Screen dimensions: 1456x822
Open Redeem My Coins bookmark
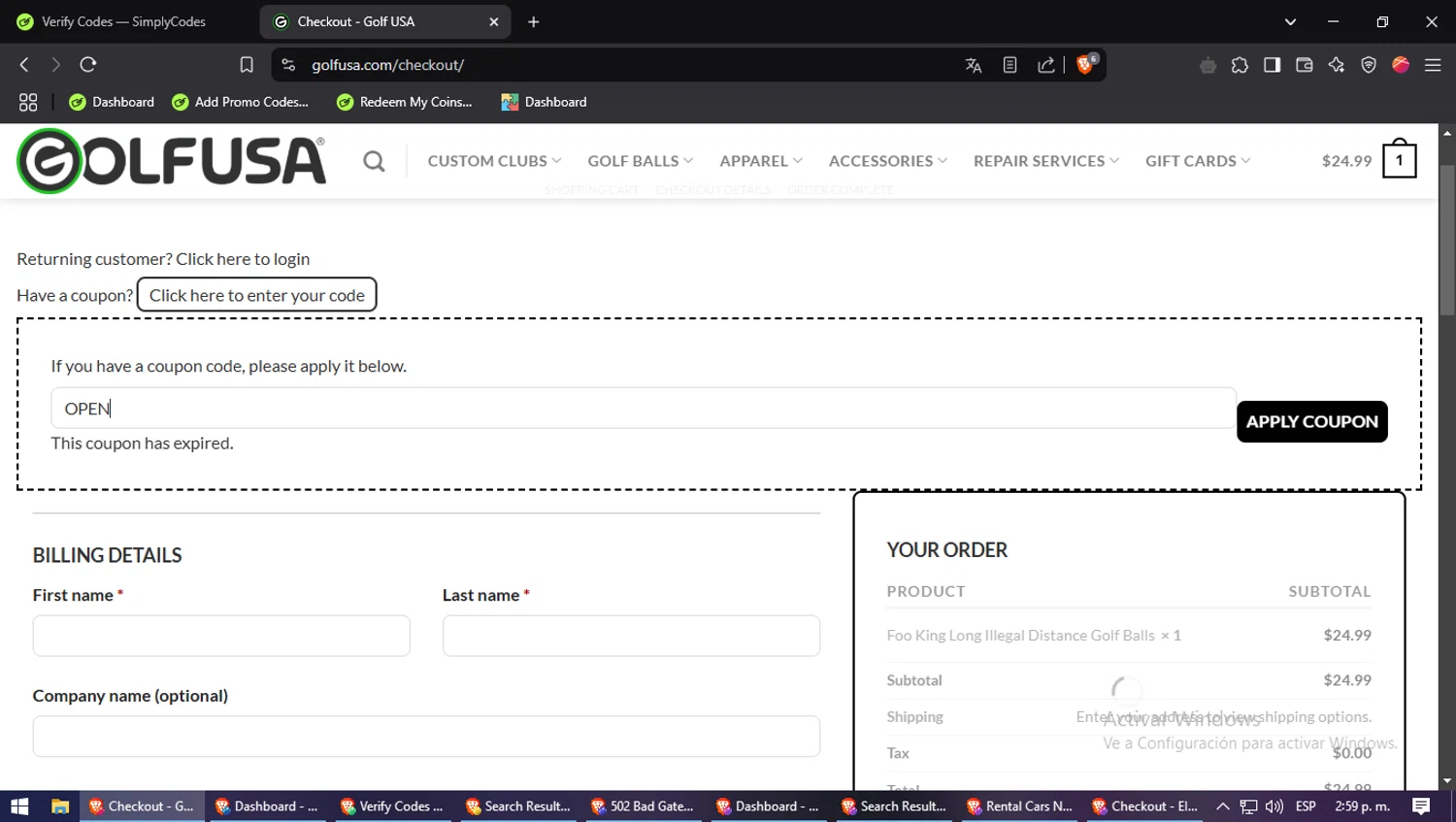(404, 102)
